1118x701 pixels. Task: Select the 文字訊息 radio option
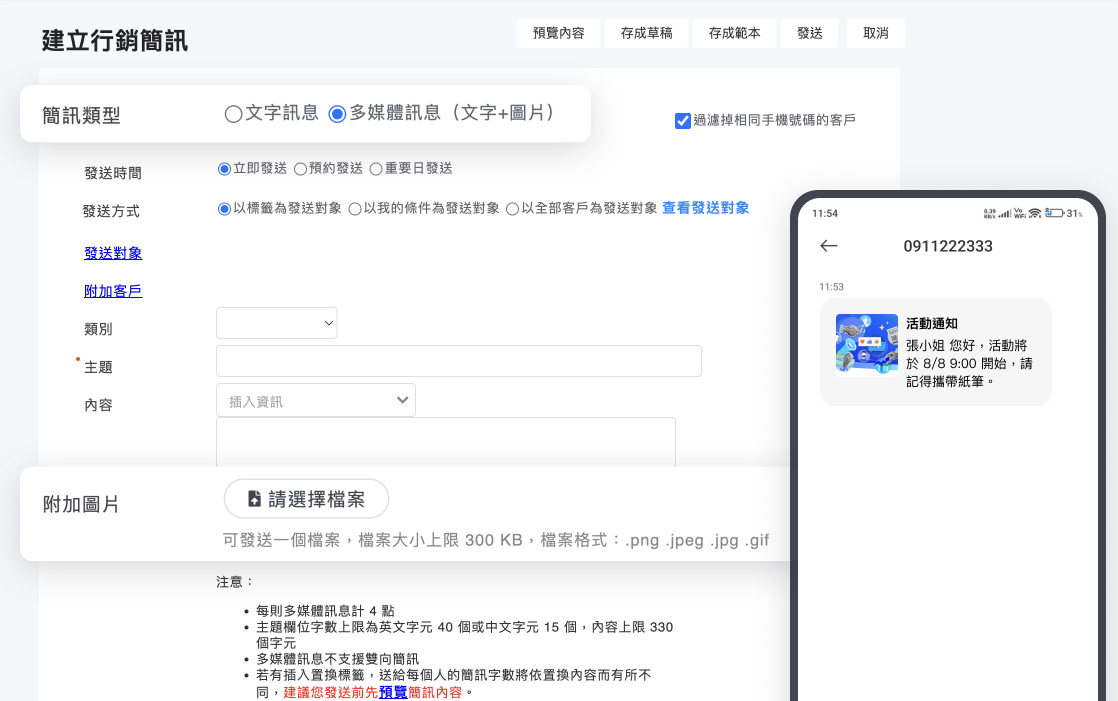tap(234, 114)
